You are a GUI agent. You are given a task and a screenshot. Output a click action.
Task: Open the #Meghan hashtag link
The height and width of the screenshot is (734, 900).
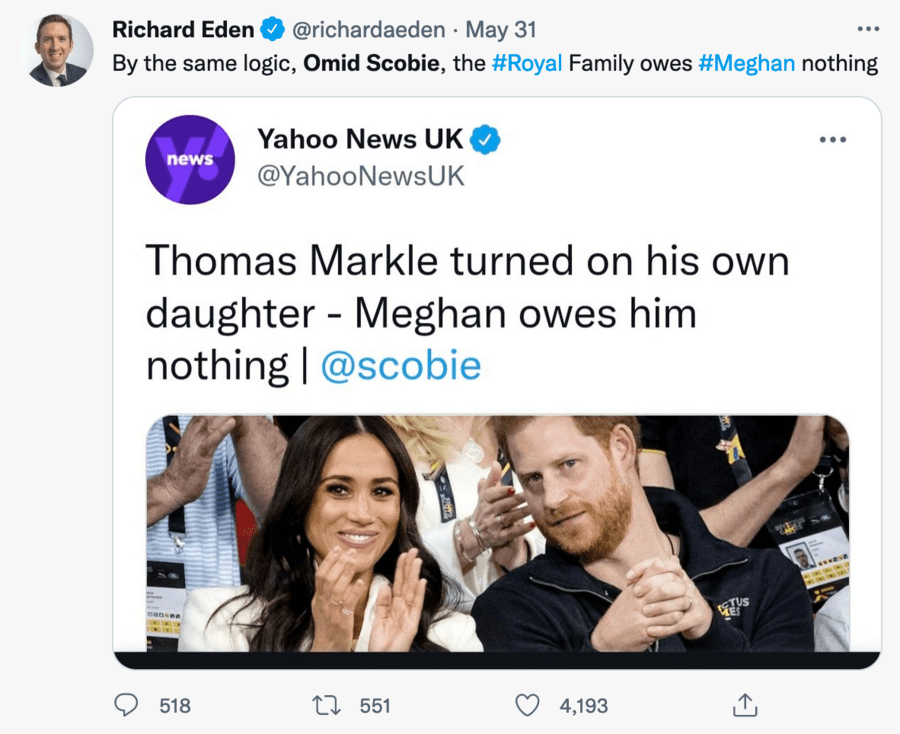746,64
